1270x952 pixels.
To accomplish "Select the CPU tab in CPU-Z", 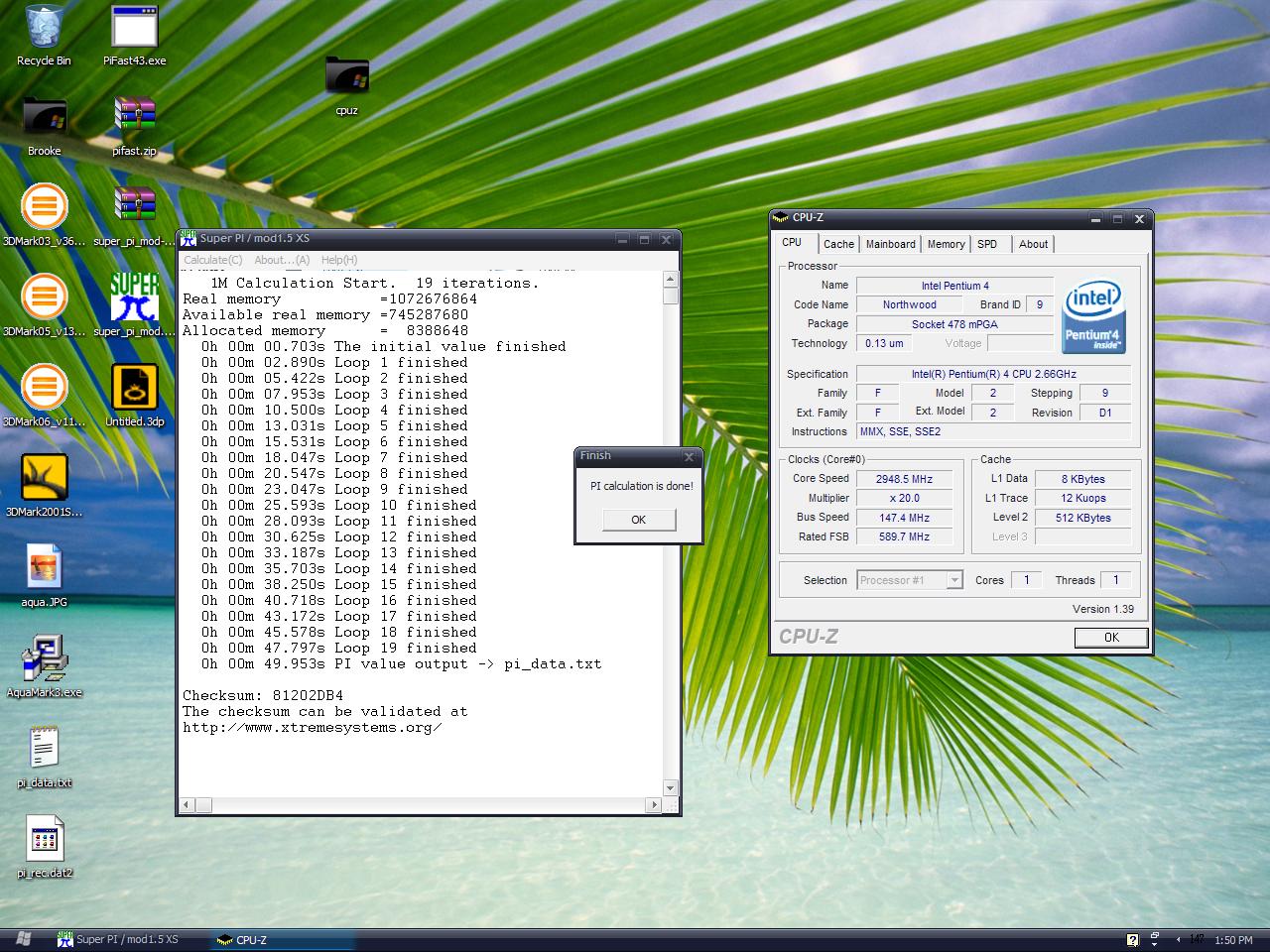I will click(792, 243).
